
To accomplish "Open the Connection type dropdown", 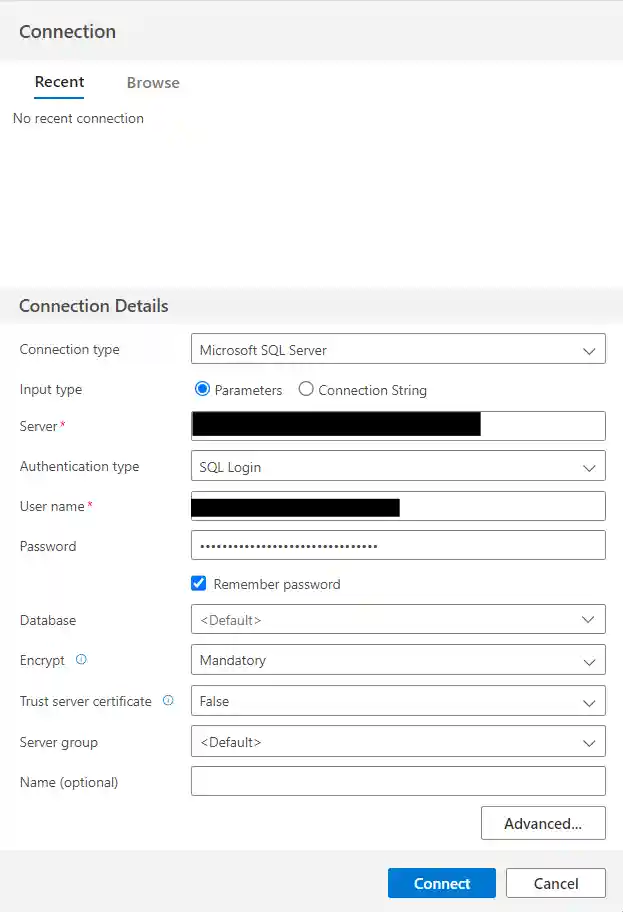I will (x=398, y=350).
